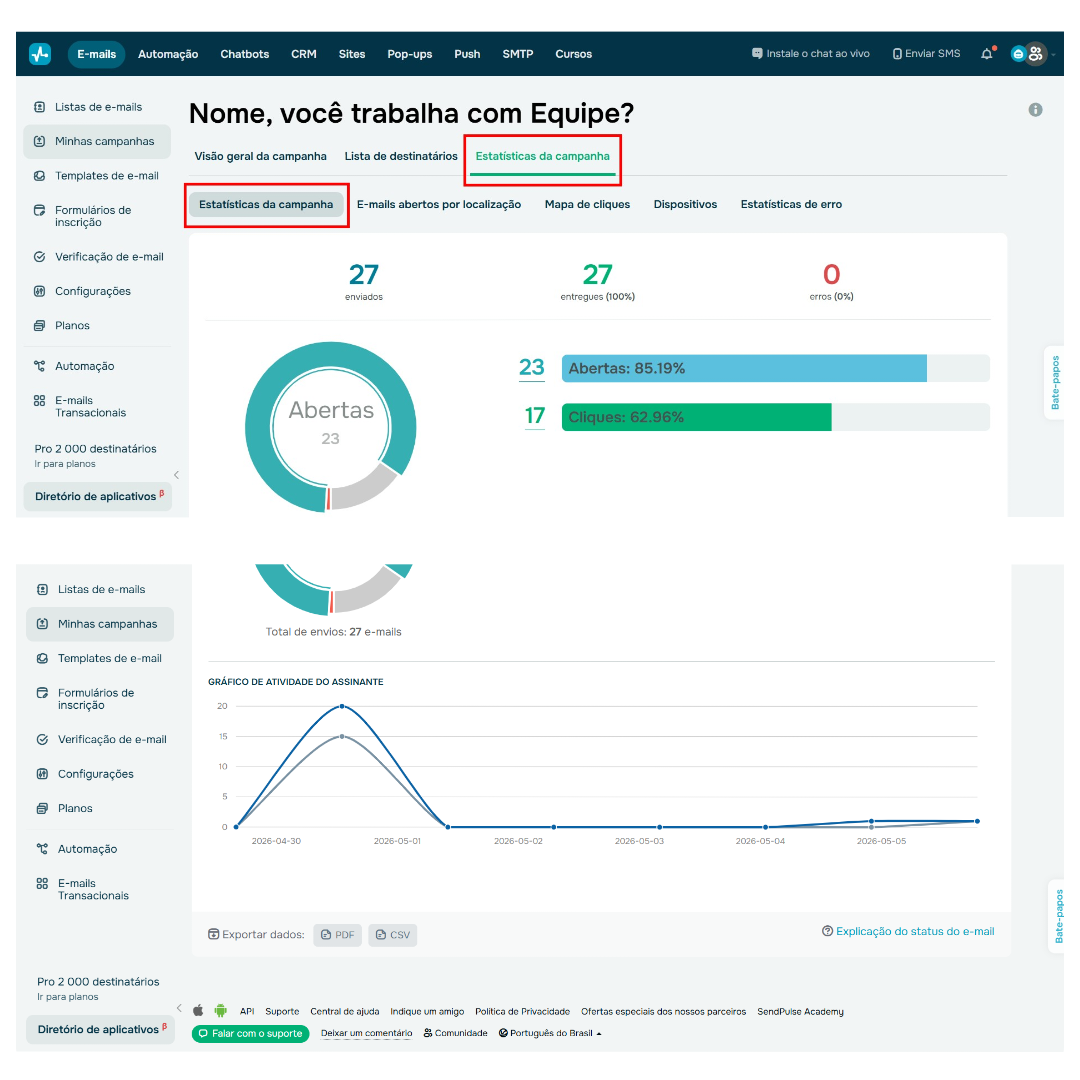Click Deixar um comentário link
This screenshot has width=1080, height=1080.
tap(366, 1032)
